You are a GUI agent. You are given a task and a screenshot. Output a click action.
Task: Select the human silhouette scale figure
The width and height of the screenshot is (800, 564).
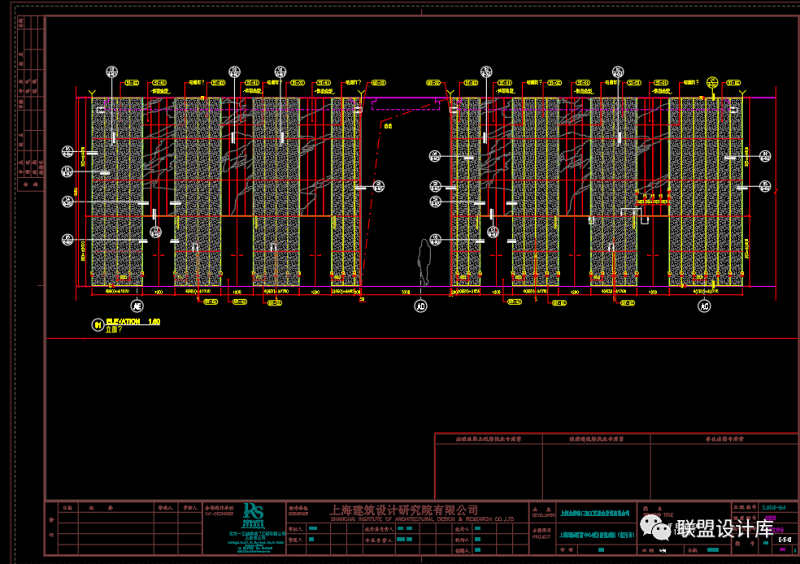click(x=424, y=262)
